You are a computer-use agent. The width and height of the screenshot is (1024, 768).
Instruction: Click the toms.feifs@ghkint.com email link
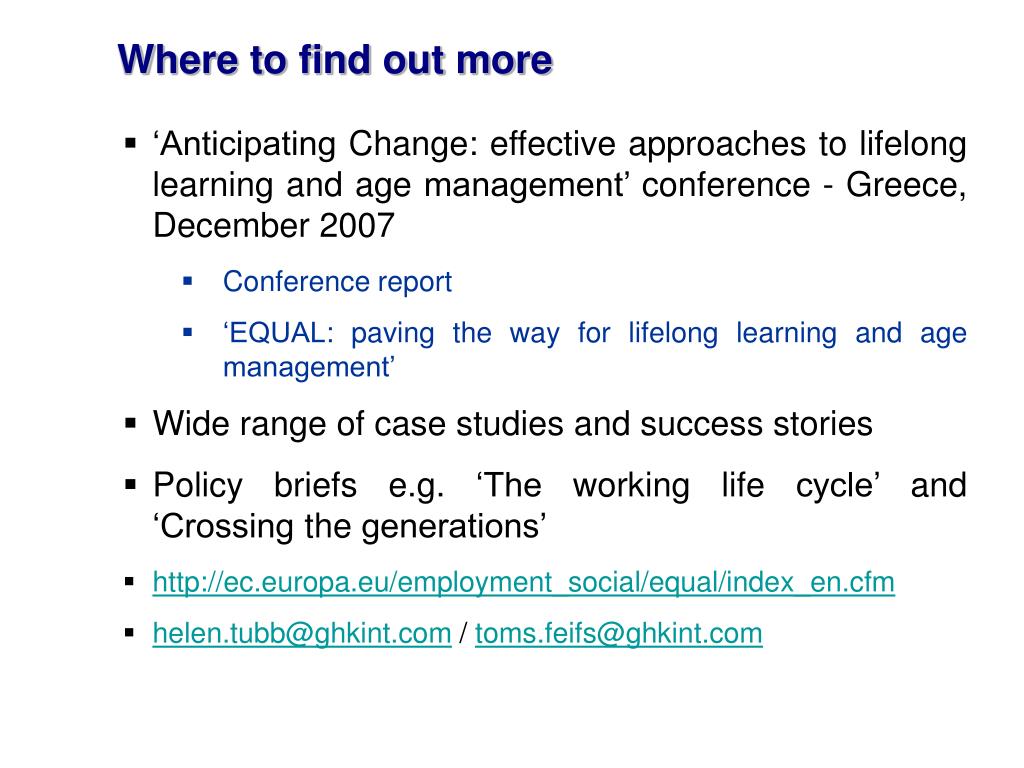(x=618, y=633)
